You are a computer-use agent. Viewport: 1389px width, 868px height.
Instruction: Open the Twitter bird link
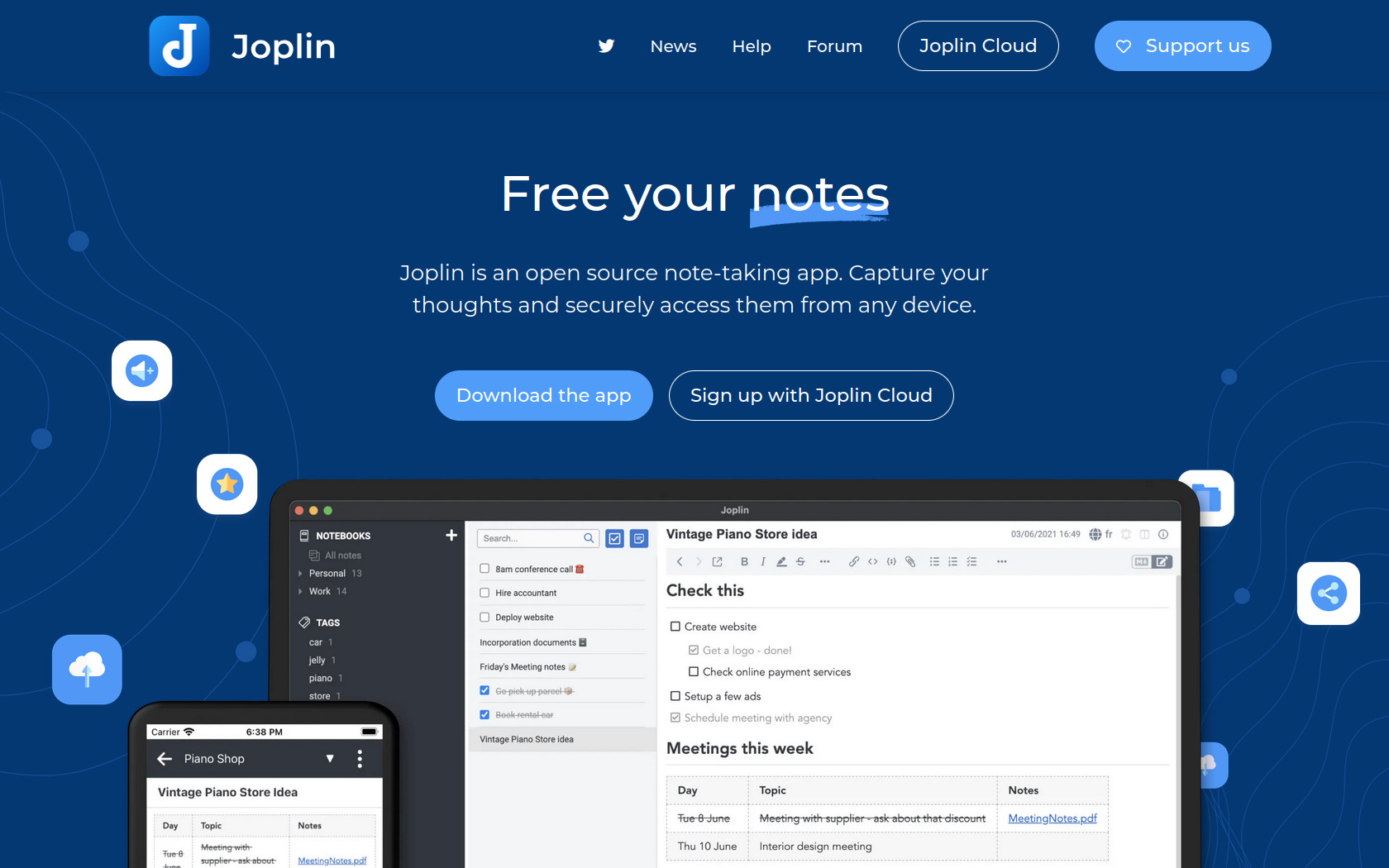click(606, 46)
